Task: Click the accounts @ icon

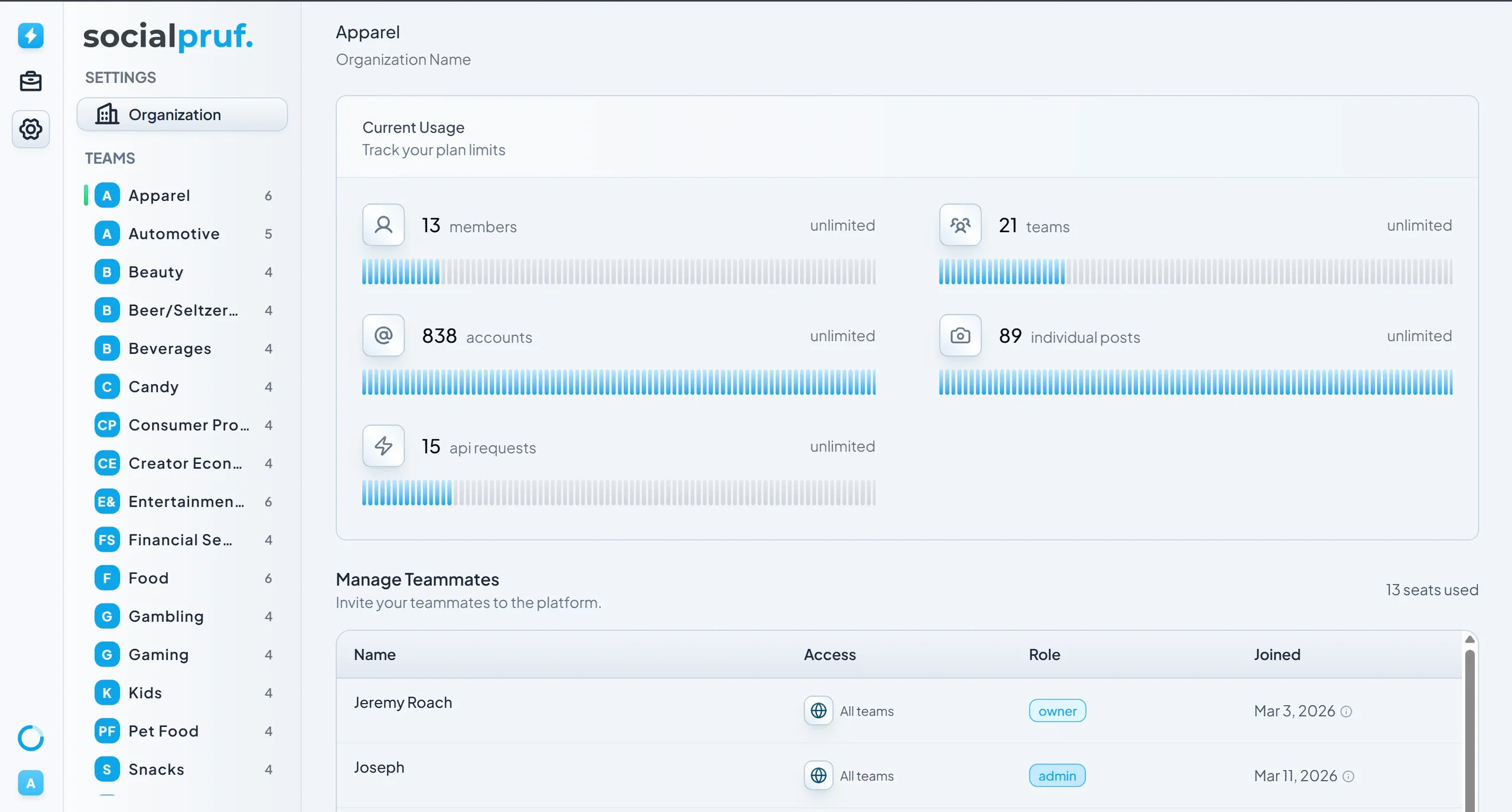Action: (383, 335)
